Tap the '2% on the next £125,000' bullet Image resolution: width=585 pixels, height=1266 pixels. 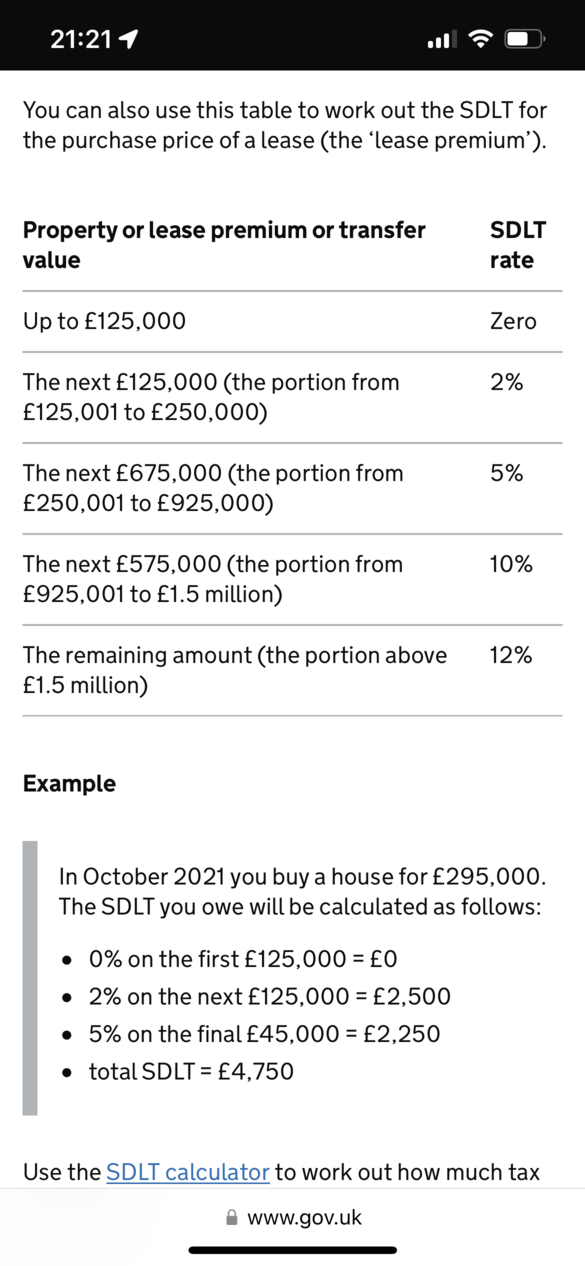269,996
